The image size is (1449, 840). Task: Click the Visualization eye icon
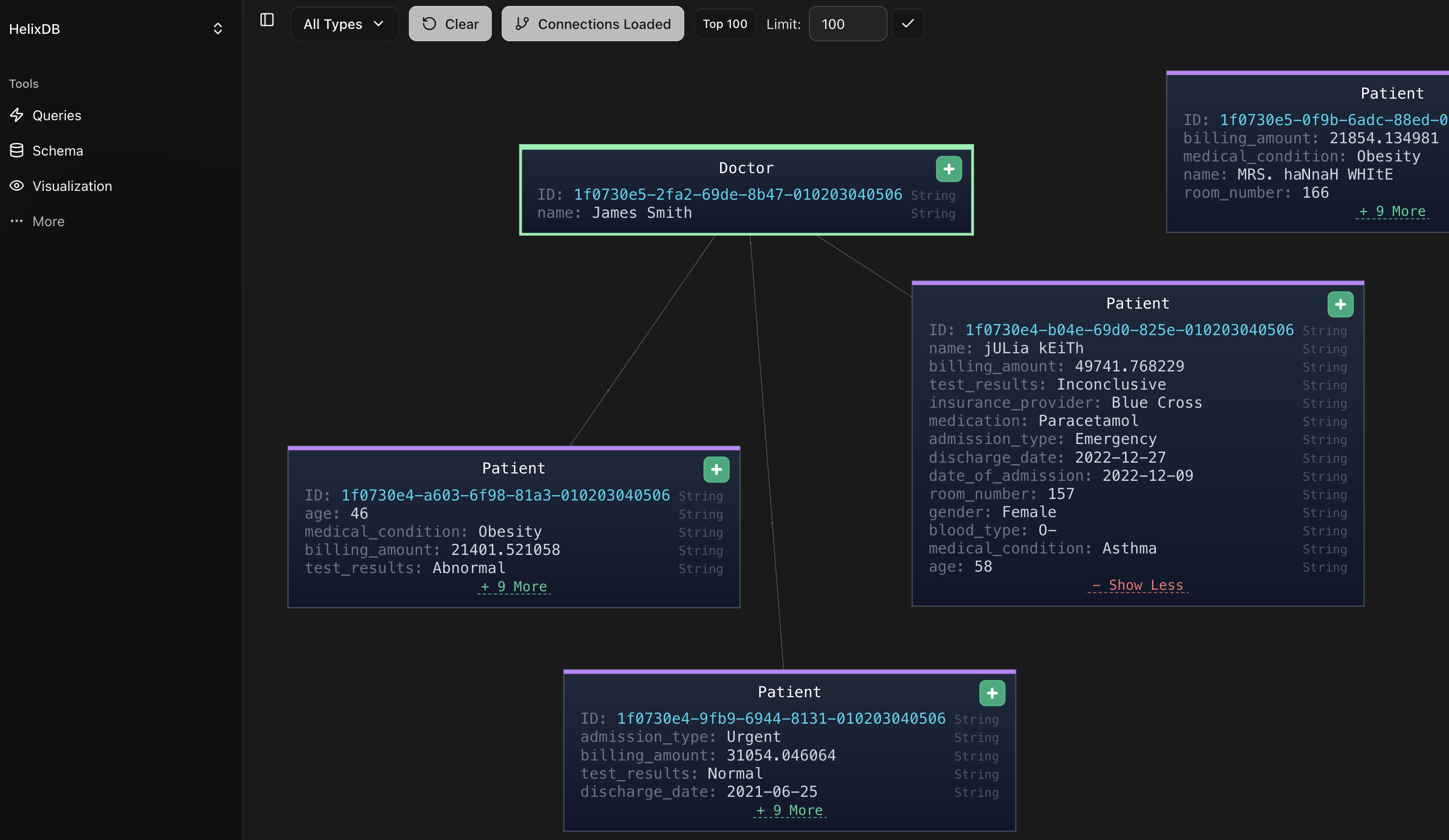[17, 185]
